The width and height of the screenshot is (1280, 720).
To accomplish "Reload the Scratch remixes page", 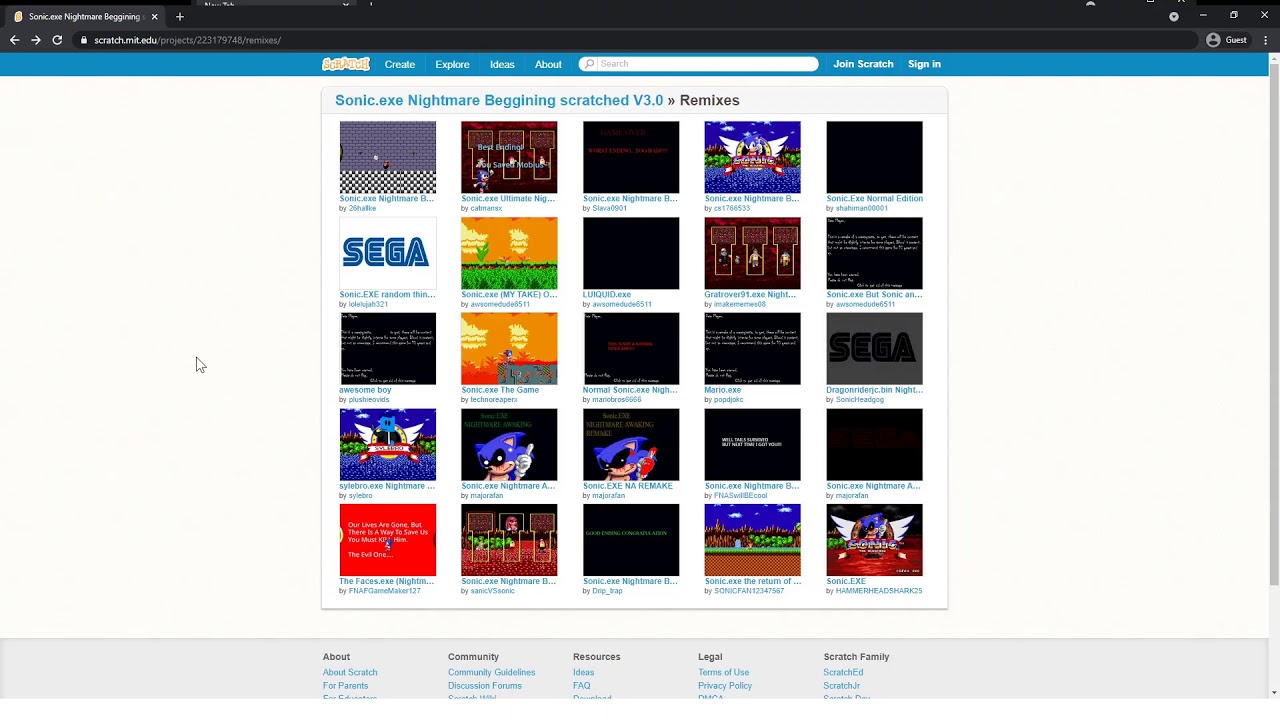I will pyautogui.click(x=57, y=40).
